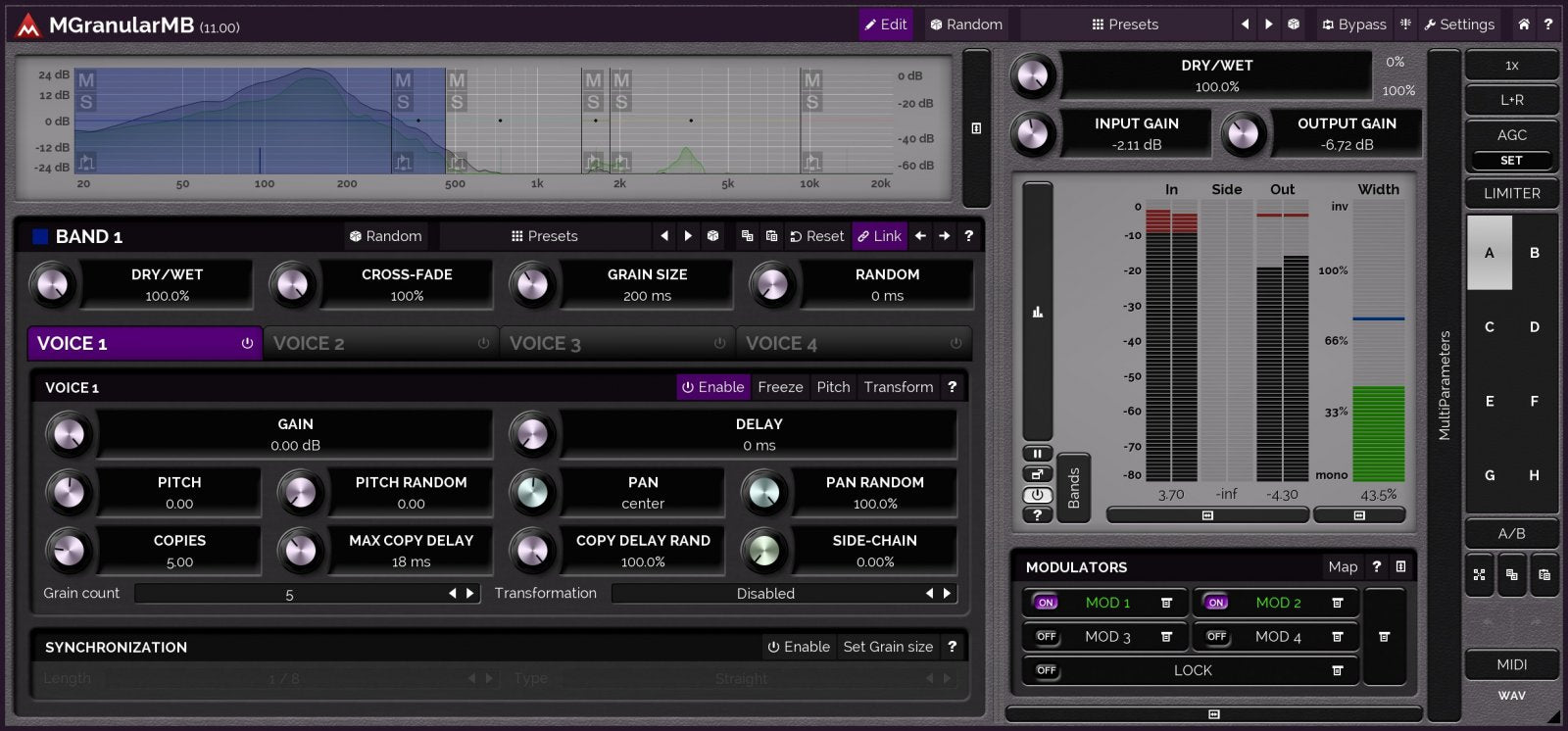Viewport: 1568px width, 731px height.
Task: Click the Band 1 random dice icon
Action: (712, 236)
